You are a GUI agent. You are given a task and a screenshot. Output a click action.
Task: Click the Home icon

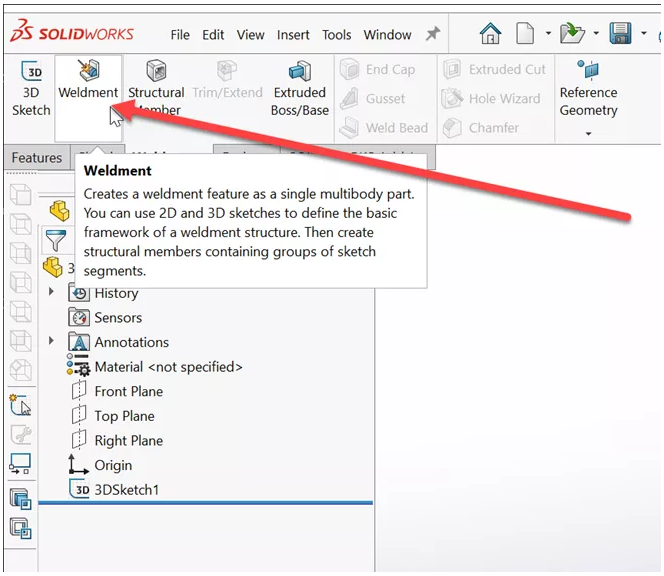pyautogui.click(x=490, y=33)
